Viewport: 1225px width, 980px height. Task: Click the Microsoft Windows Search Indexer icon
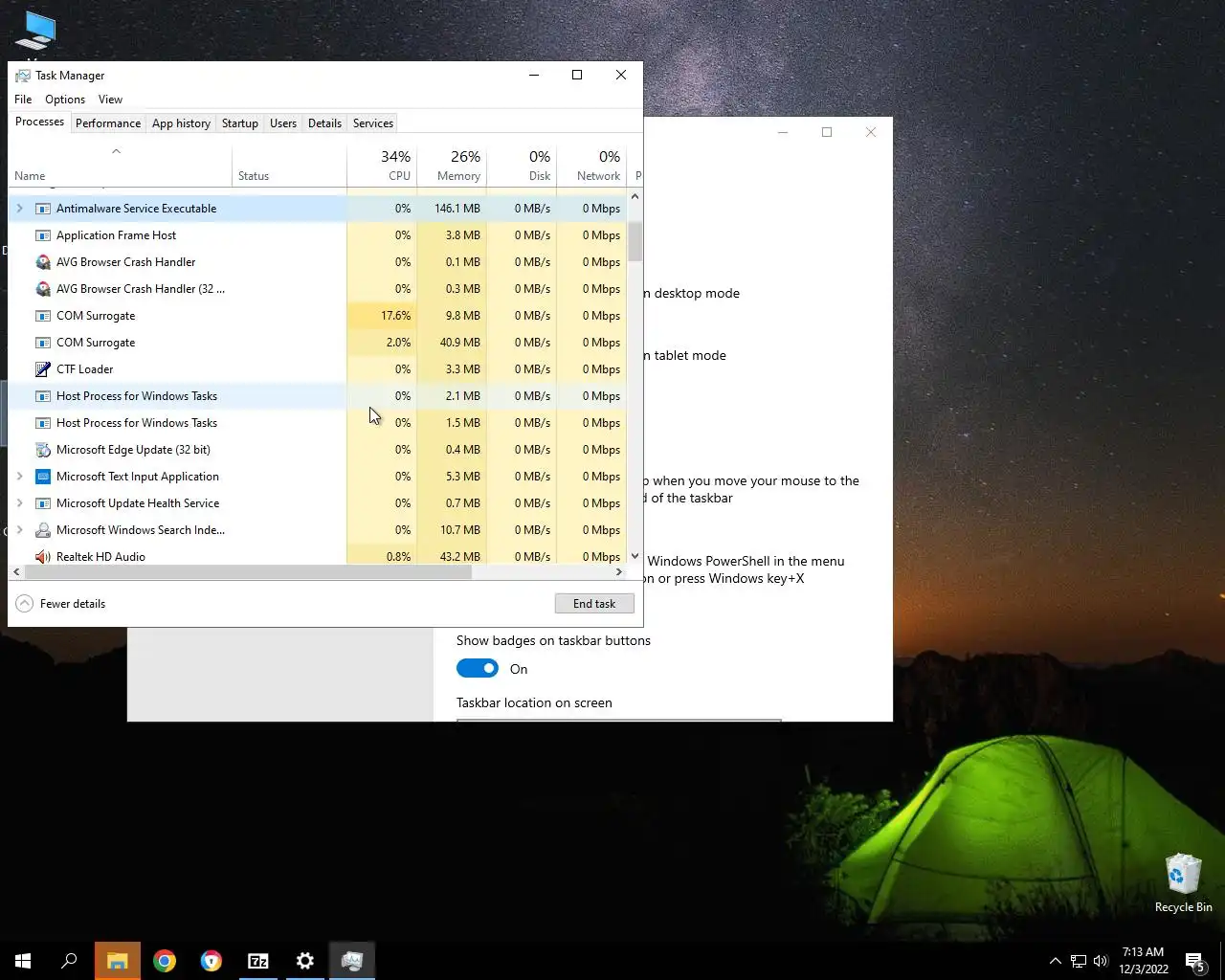tap(43, 530)
